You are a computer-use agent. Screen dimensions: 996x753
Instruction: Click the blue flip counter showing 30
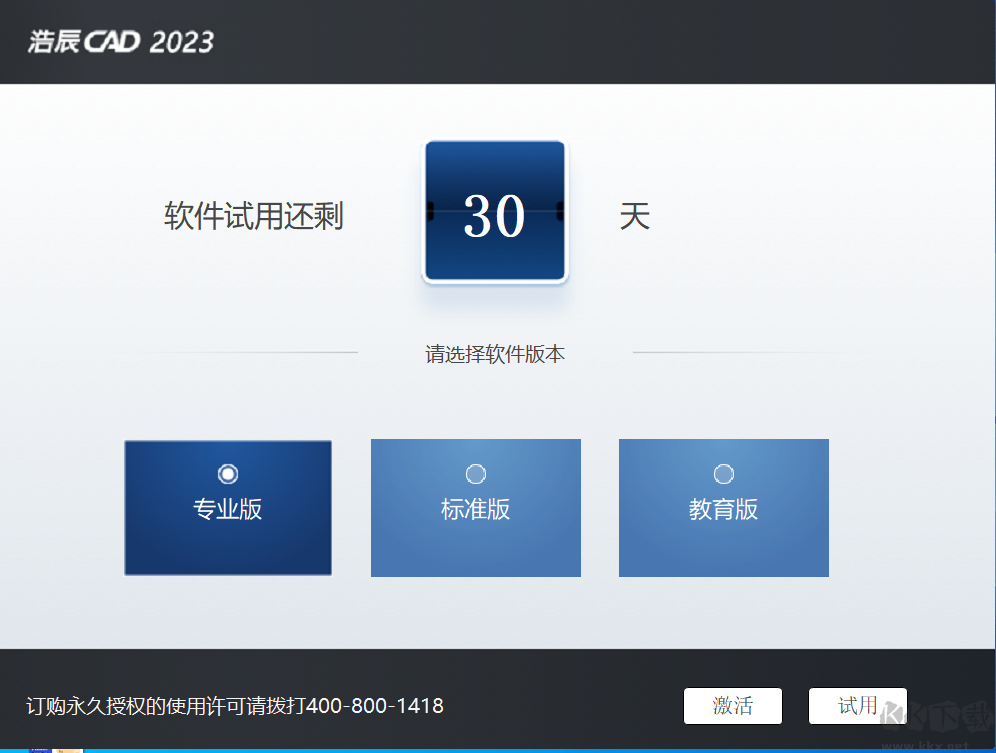tap(495, 211)
